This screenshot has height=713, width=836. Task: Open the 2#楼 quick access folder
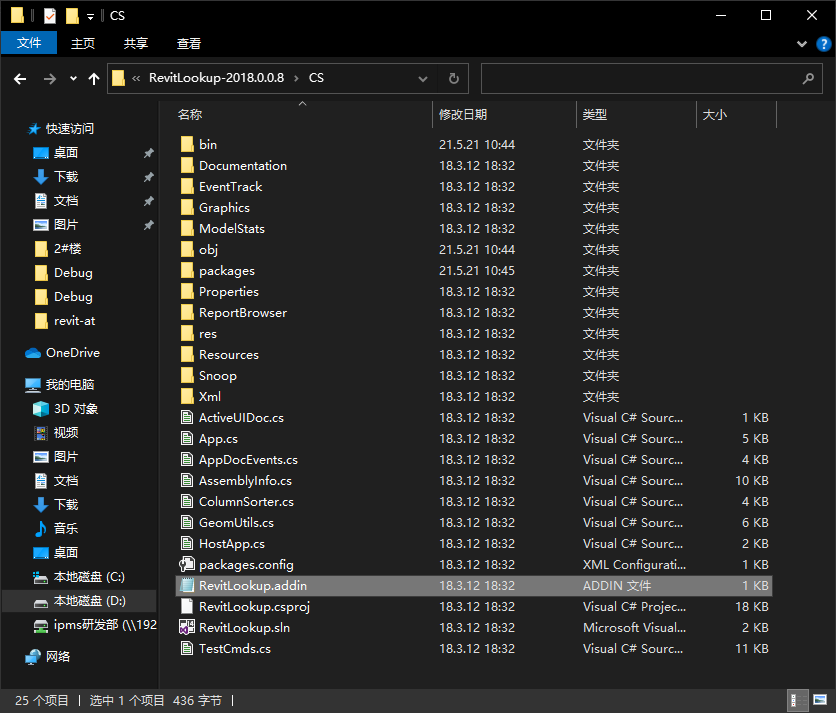coord(67,249)
